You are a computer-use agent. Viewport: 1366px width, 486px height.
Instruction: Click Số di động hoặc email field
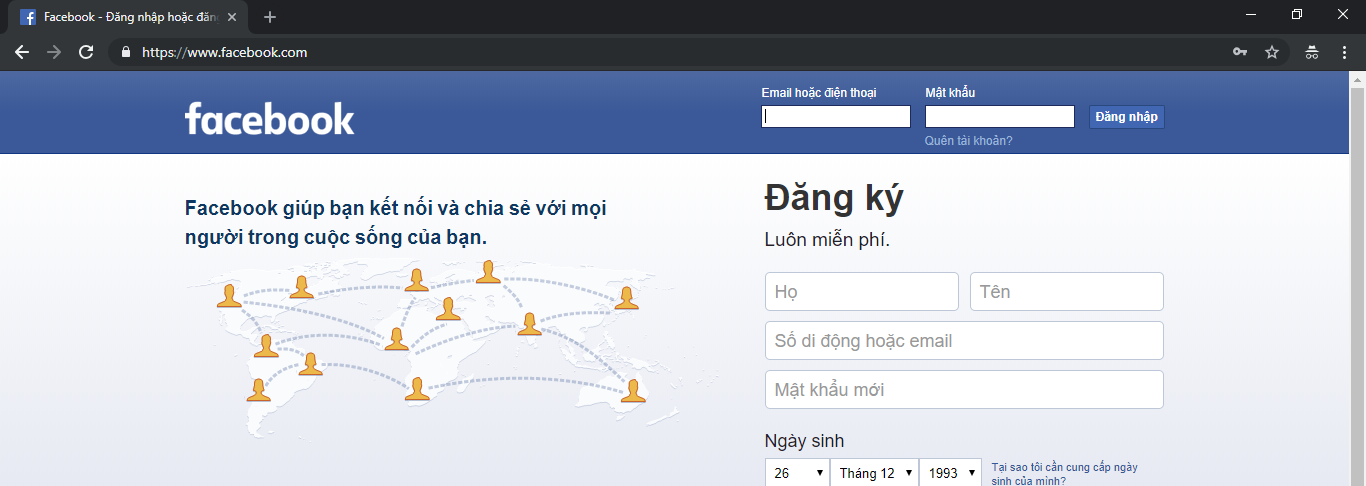point(964,341)
